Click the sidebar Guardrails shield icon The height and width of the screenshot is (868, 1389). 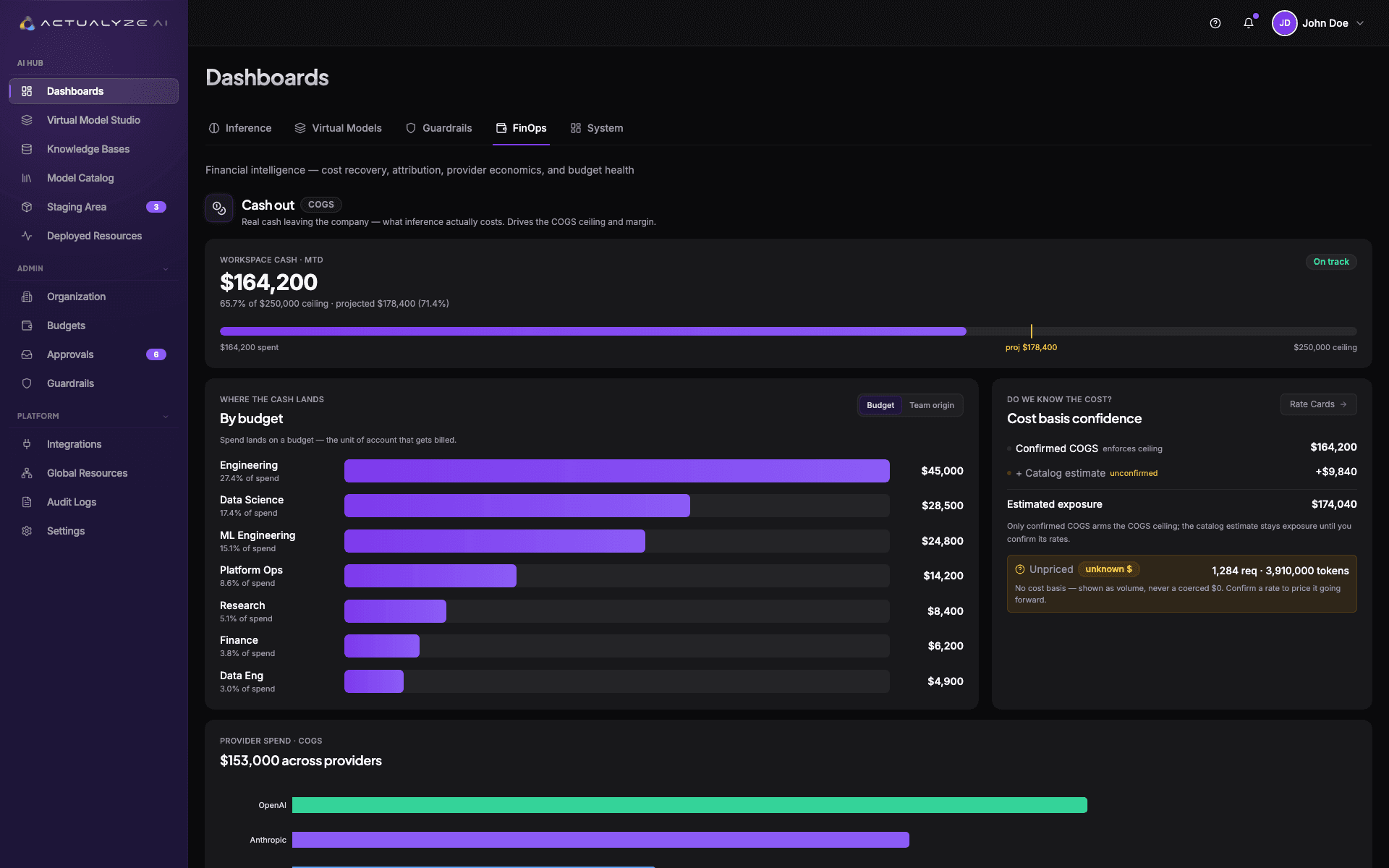click(27, 383)
